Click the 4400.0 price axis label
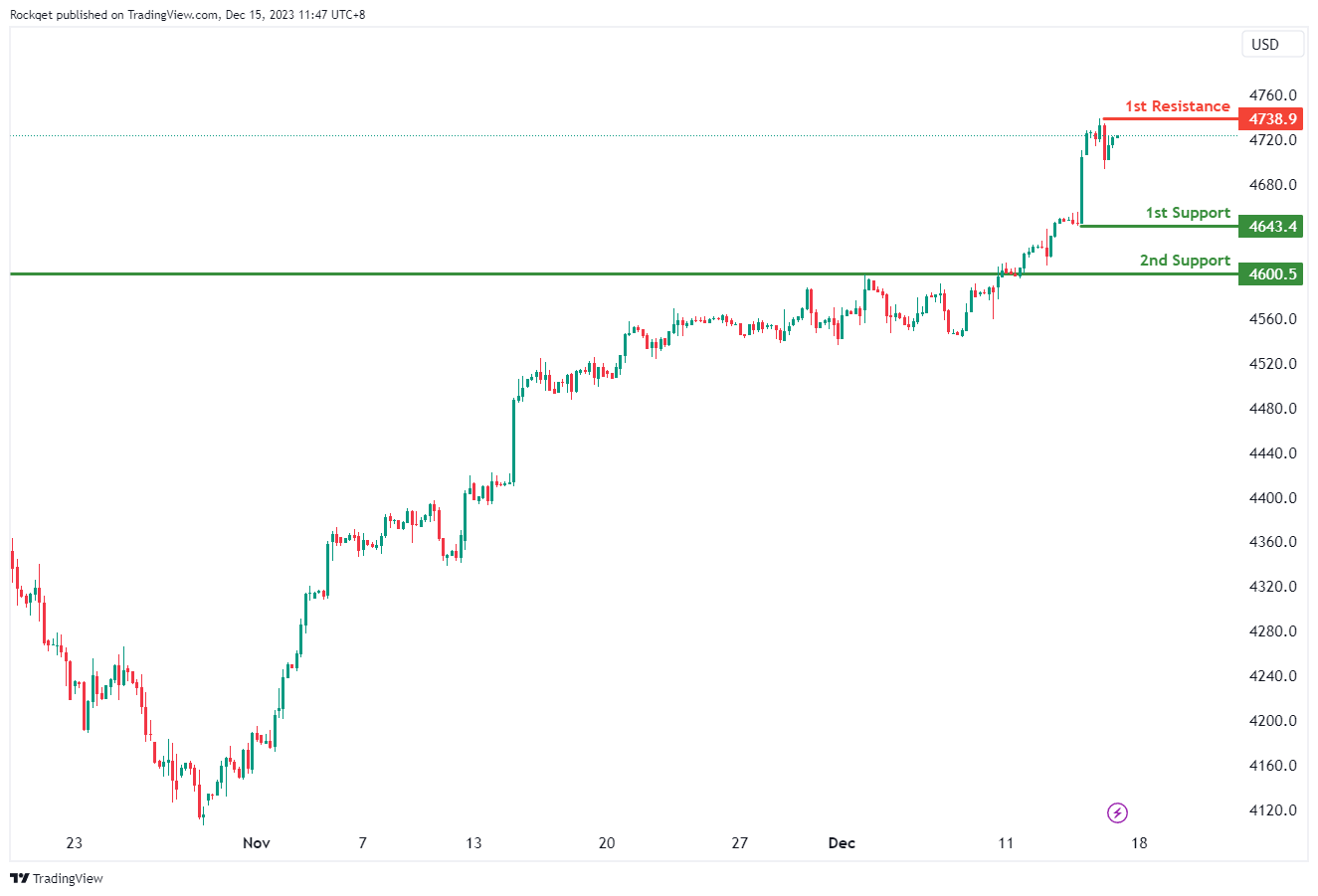Viewport: 1318px width, 896px height. (x=1272, y=498)
